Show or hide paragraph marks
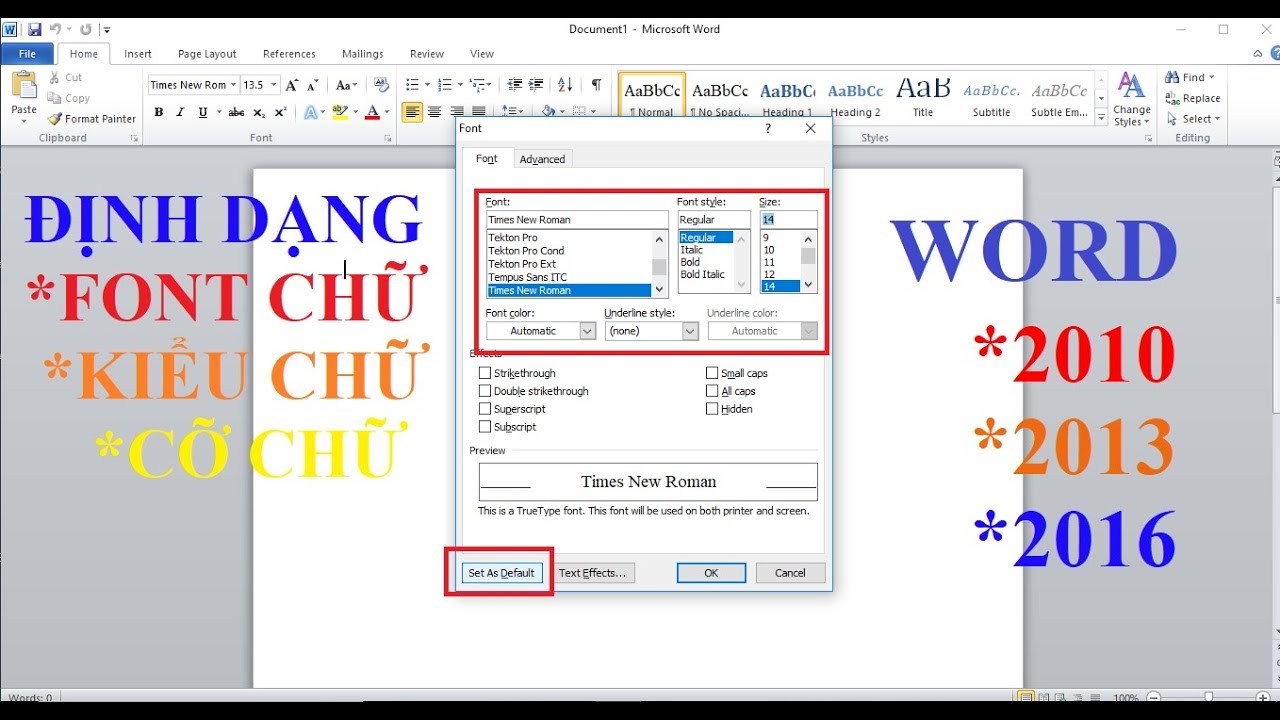Screen dimensions: 1280x720 click(596, 85)
